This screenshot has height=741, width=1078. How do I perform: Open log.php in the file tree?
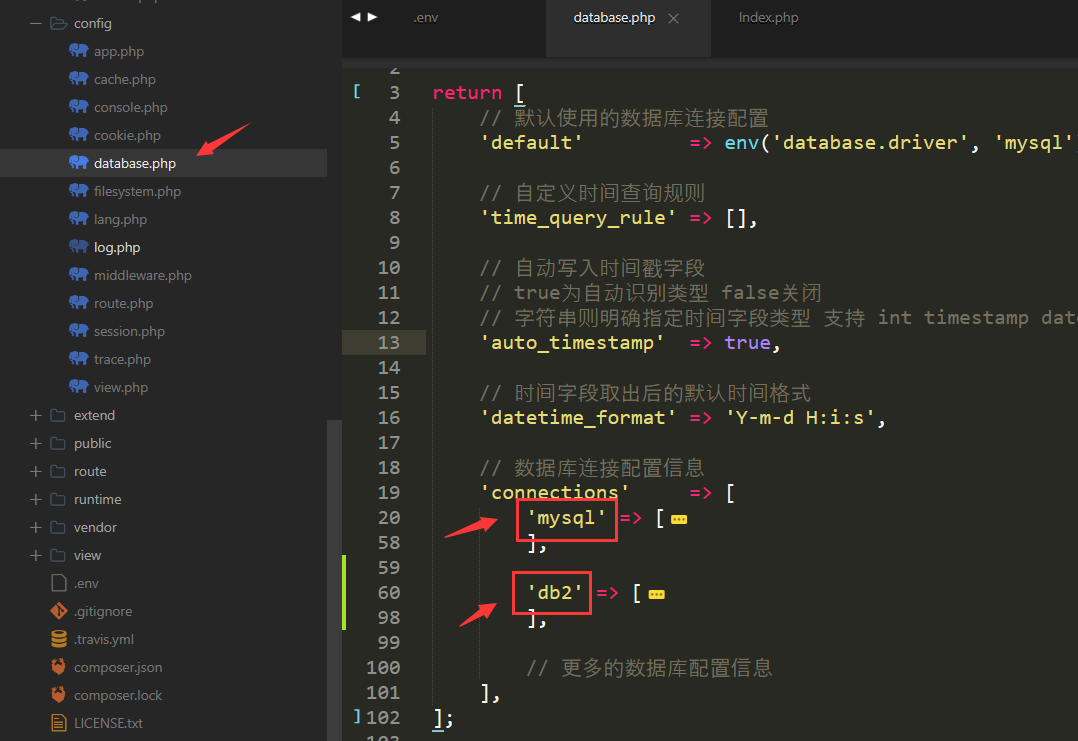(x=117, y=247)
